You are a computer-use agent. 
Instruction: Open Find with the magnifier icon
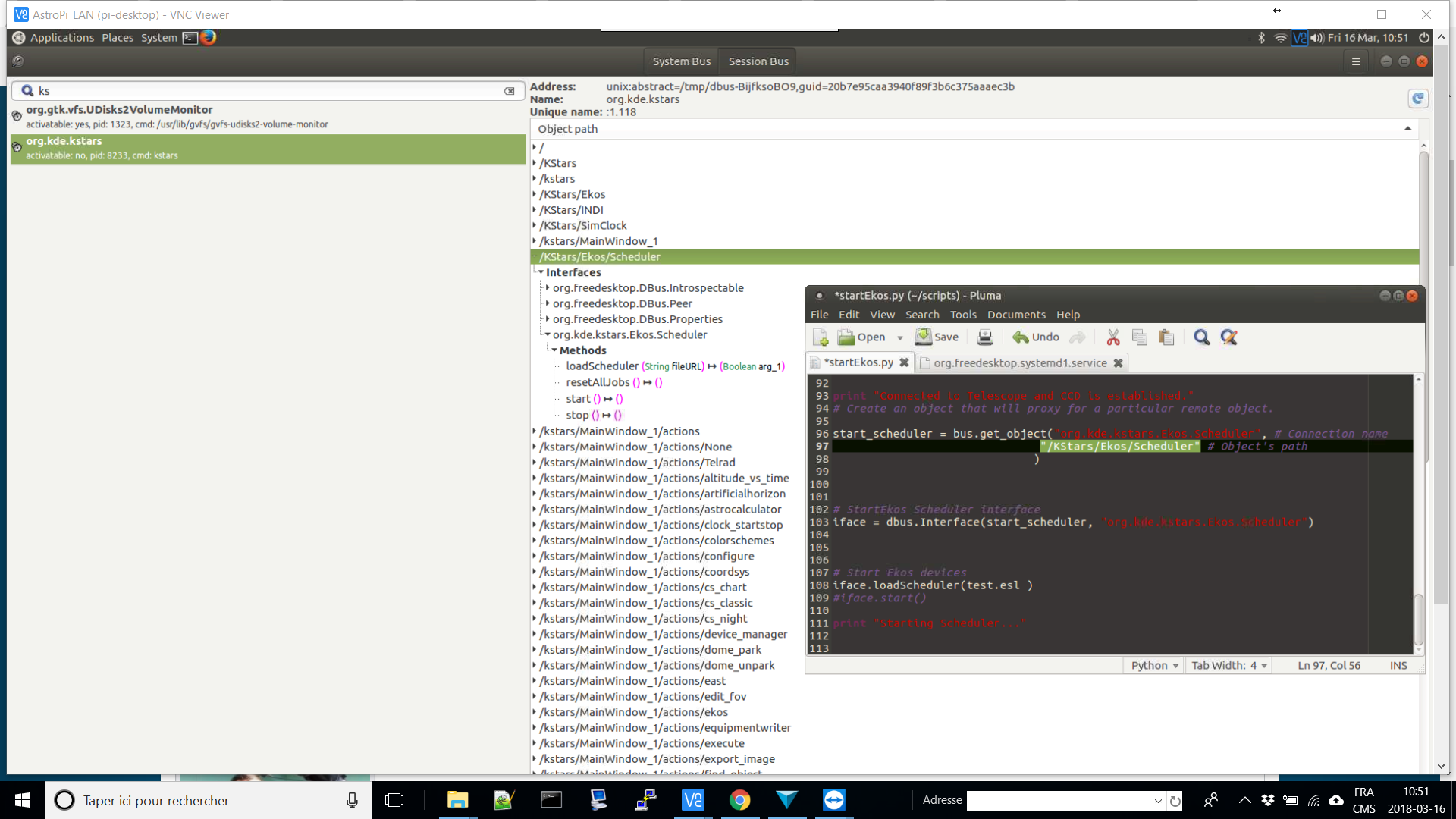(1201, 337)
